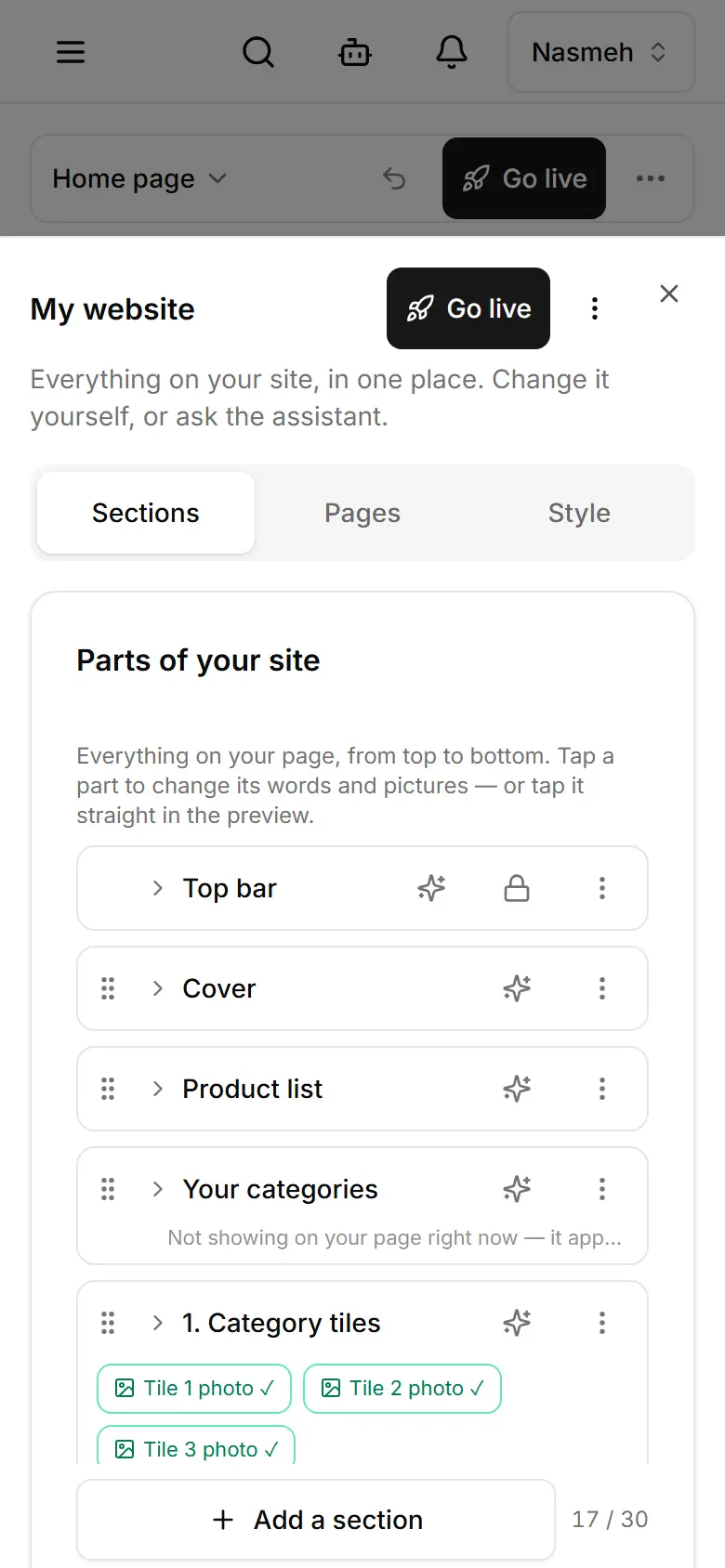Click the sparkle AI icon on Product list
Screen dimensions: 725x1568
coord(517,1089)
